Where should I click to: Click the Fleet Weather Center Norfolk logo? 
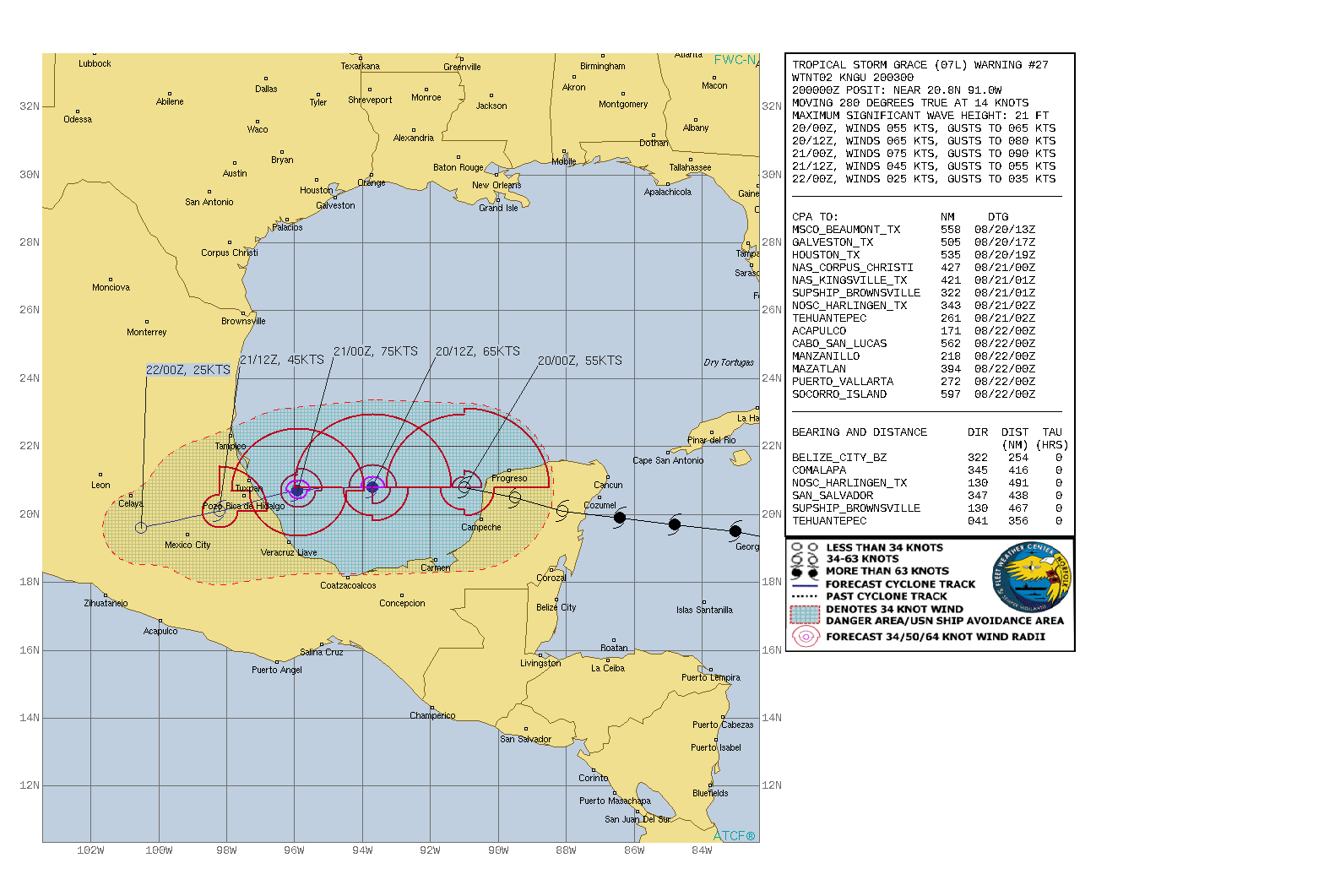(1031, 578)
